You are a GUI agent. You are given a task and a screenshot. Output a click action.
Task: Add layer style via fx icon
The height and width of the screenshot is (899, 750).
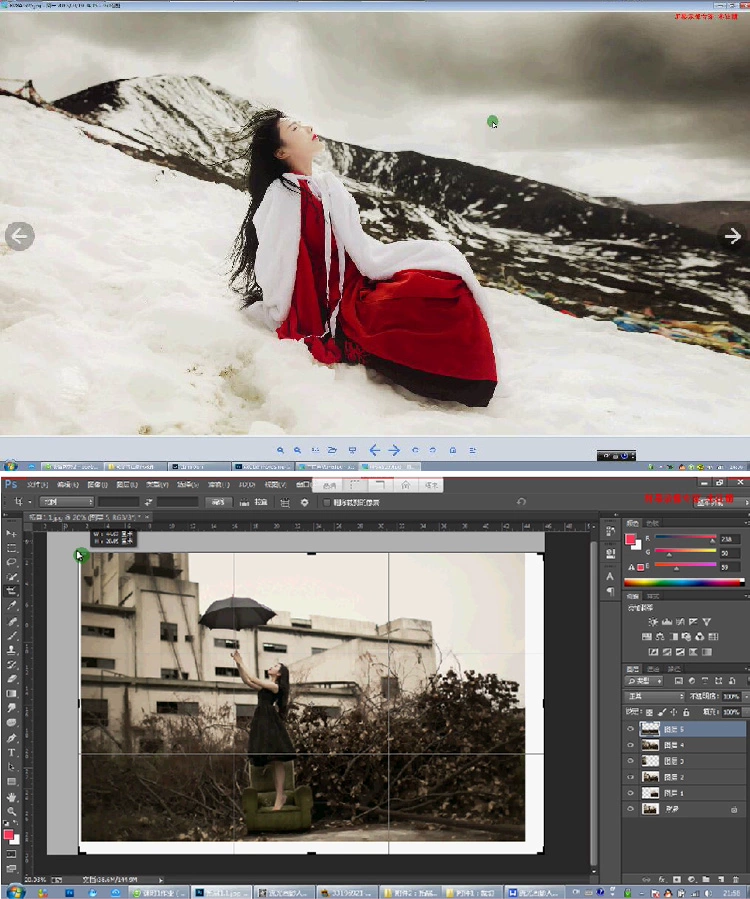click(661, 878)
